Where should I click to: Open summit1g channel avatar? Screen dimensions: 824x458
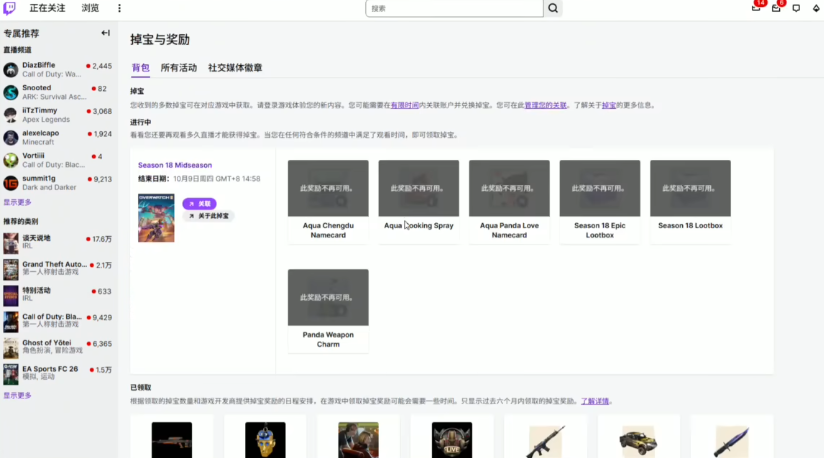coord(11,183)
